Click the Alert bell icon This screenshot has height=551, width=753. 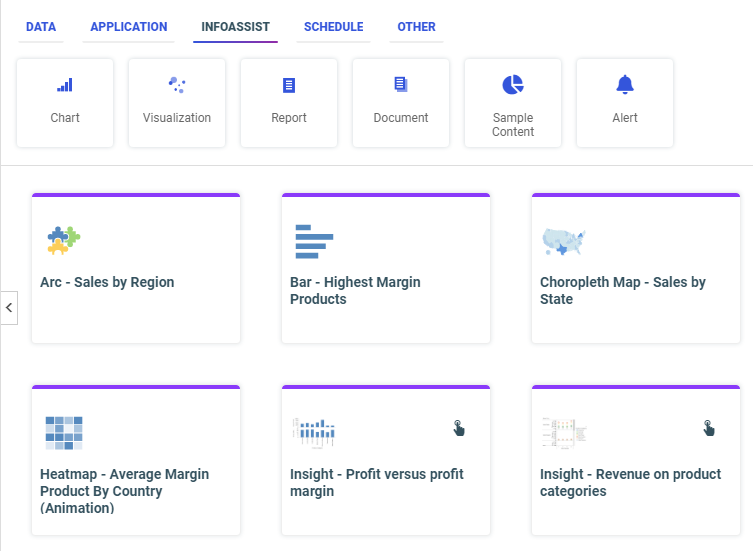pos(625,86)
